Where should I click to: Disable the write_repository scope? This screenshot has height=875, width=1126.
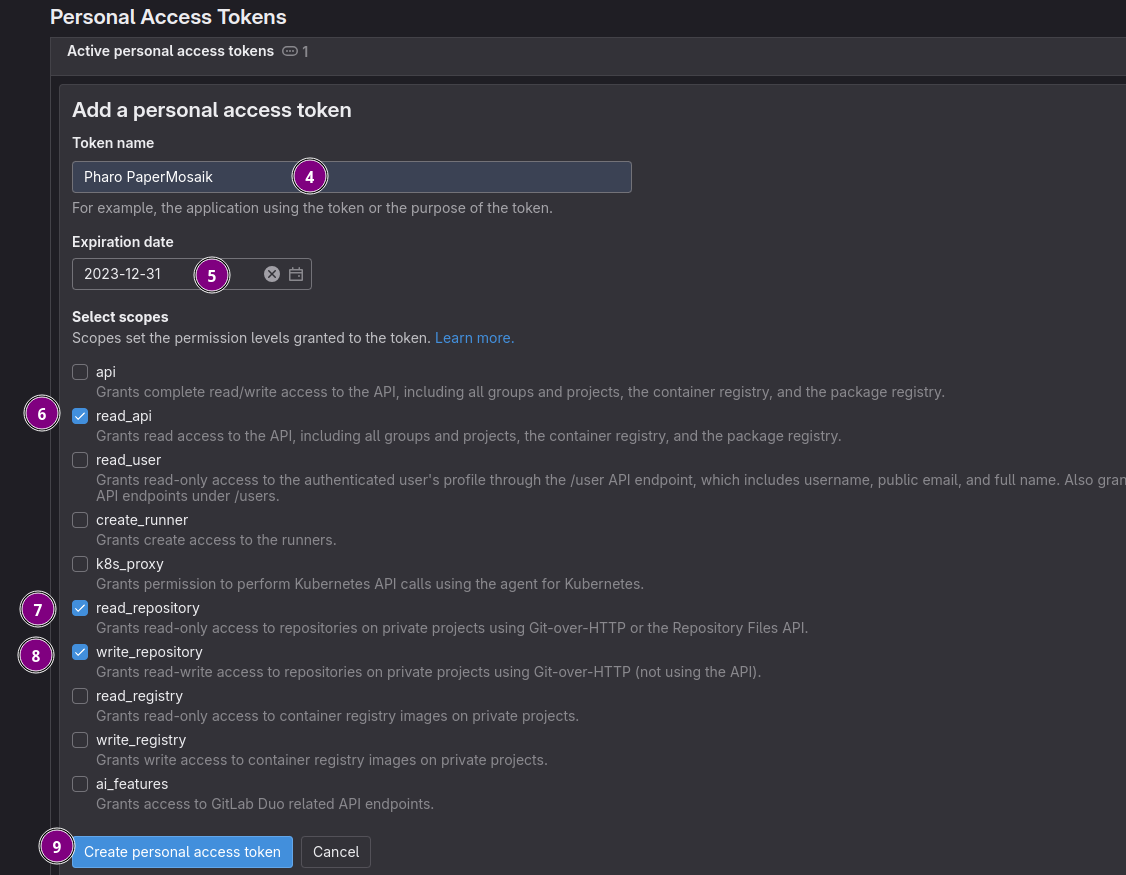click(80, 652)
